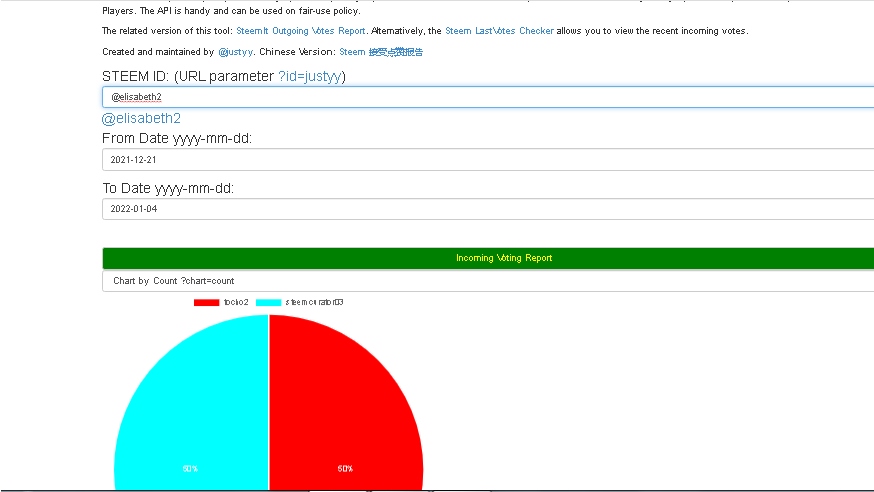Select the tocio2 legend label
The width and height of the screenshot is (874, 492).
click(236, 302)
